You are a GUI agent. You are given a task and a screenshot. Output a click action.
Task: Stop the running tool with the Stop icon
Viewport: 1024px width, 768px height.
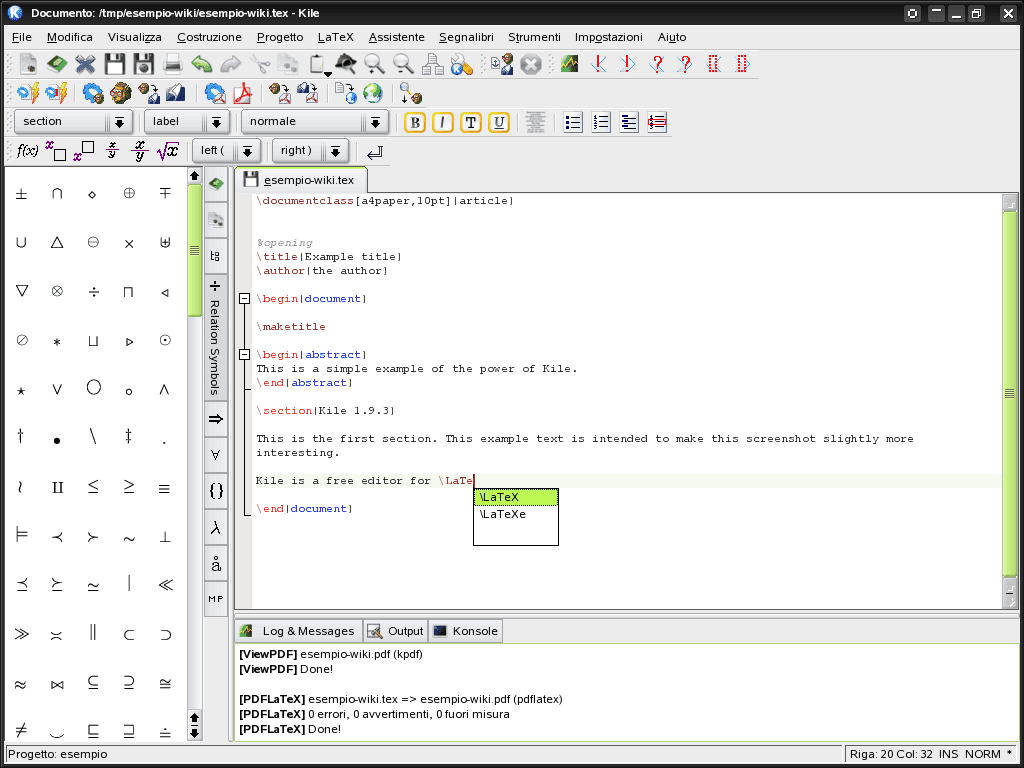531,64
